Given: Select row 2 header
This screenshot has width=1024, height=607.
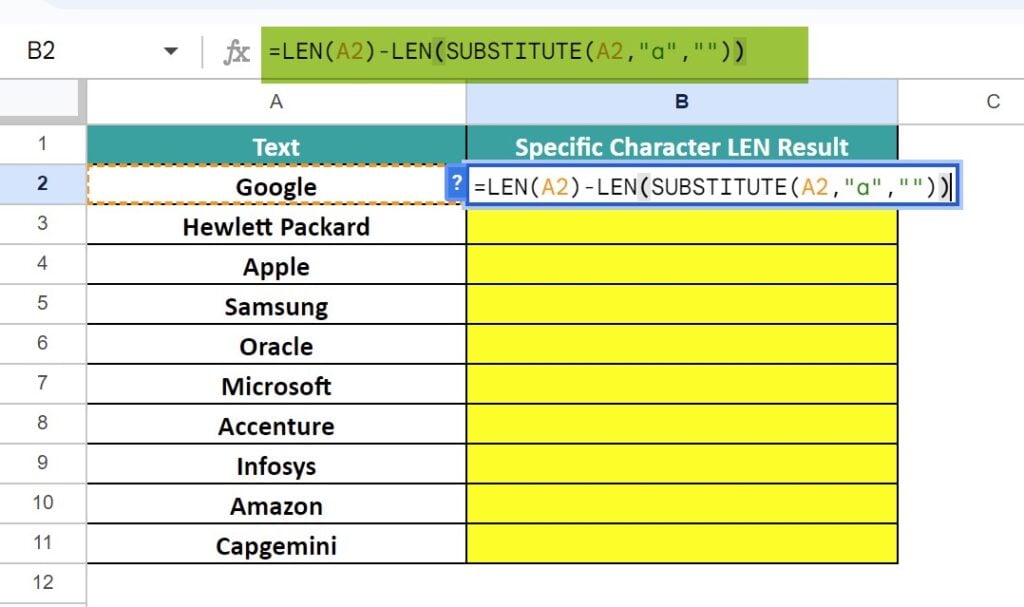Looking at the screenshot, I should click(42, 184).
